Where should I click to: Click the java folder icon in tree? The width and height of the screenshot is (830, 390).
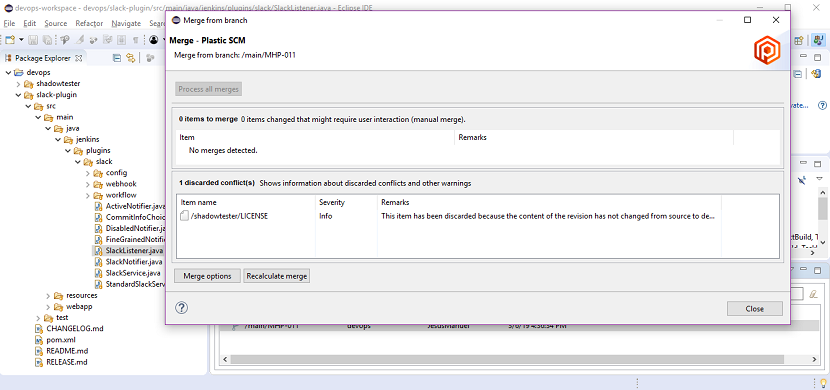click(58, 128)
